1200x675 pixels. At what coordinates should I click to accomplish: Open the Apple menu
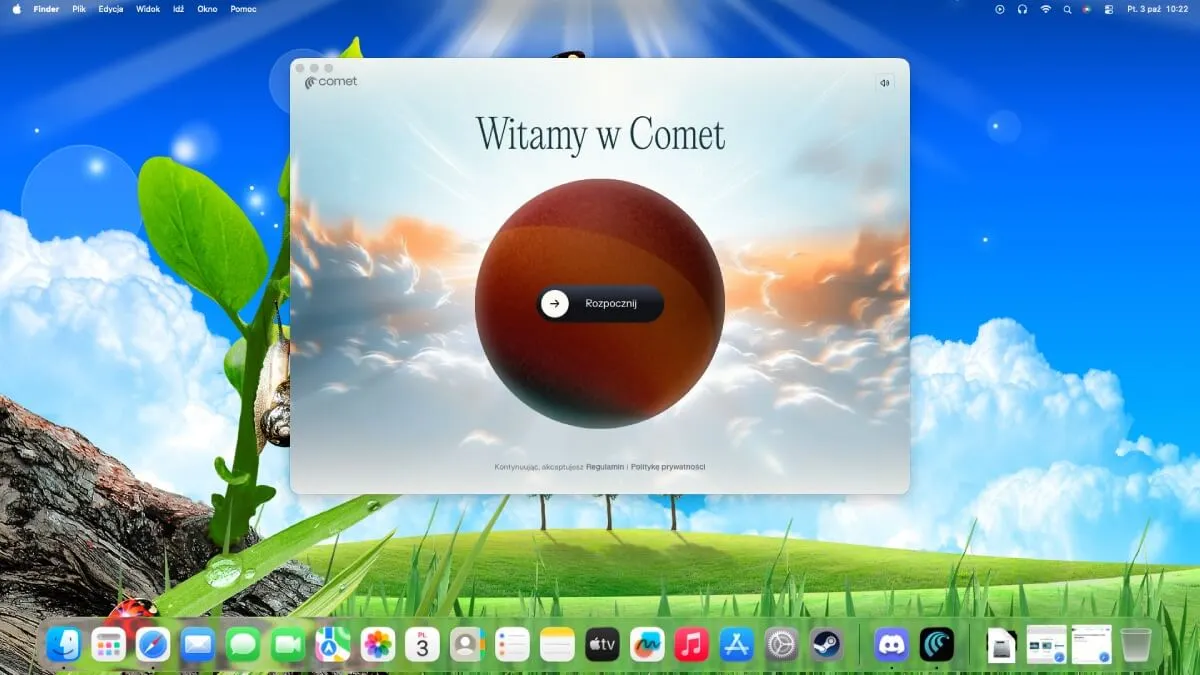point(16,9)
